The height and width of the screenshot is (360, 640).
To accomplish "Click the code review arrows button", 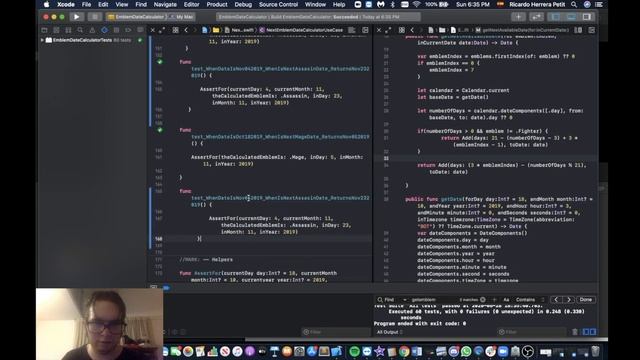I will coord(536,17).
